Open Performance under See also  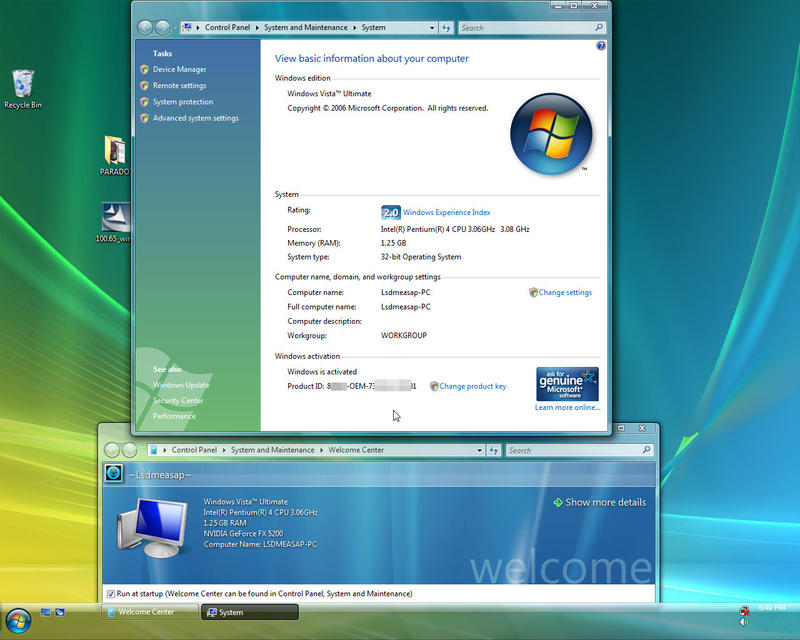tap(174, 416)
